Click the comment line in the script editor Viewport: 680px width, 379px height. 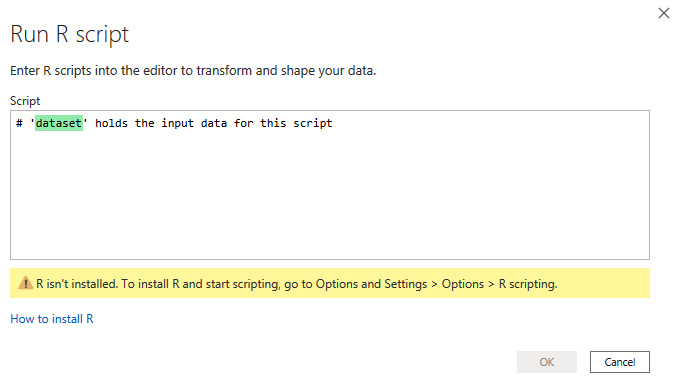point(174,123)
